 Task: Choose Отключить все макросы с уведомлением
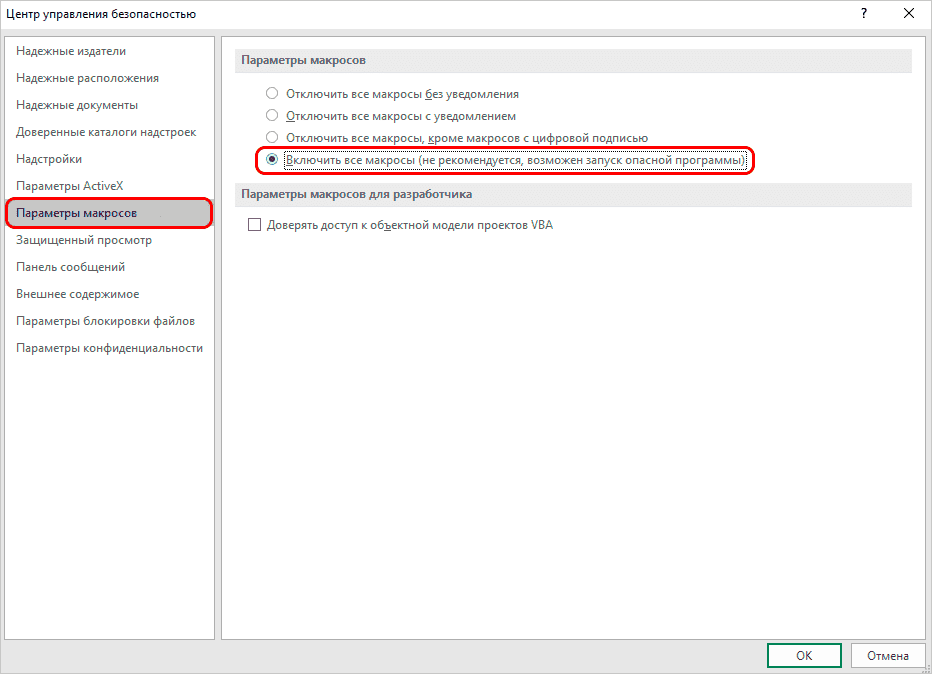click(272, 116)
